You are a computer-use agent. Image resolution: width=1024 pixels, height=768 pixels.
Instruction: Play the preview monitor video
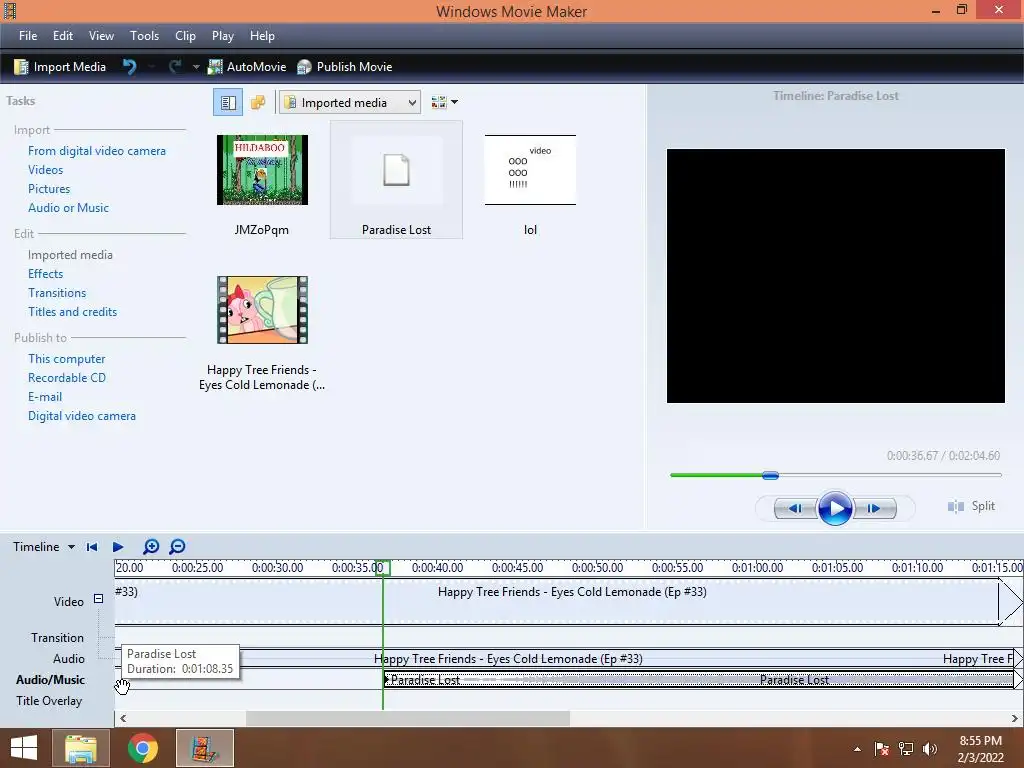[835, 508]
